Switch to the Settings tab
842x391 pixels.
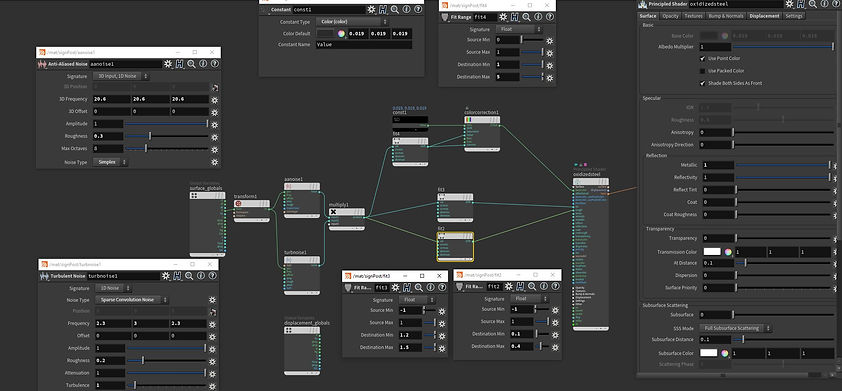(x=794, y=16)
